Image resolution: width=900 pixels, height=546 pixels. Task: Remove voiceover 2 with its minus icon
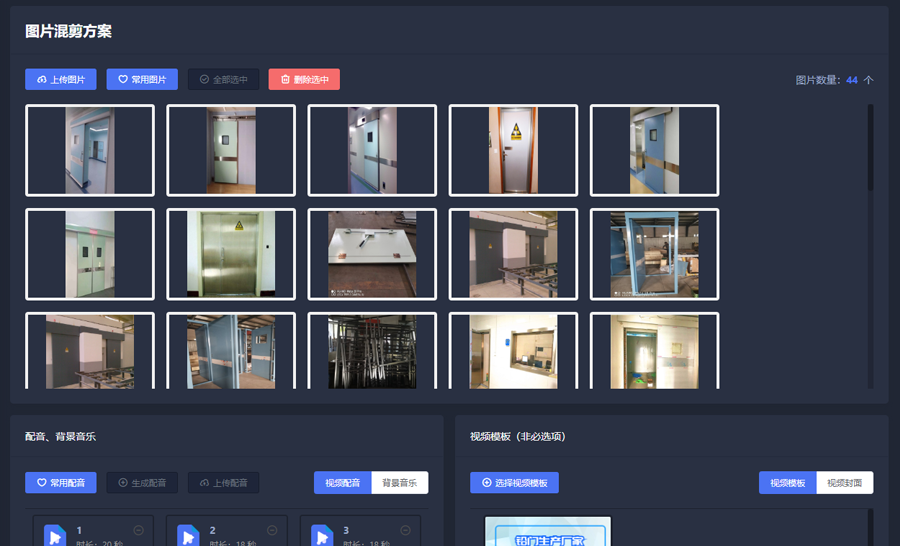coord(272,530)
